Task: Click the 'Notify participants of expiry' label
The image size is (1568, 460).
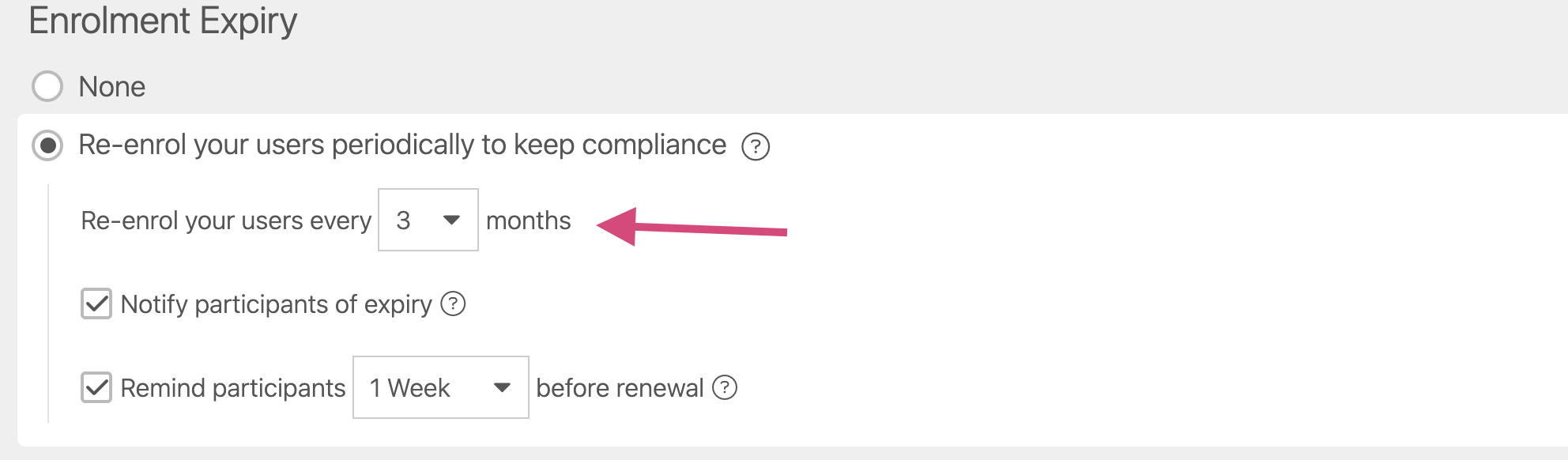Action: (276, 304)
